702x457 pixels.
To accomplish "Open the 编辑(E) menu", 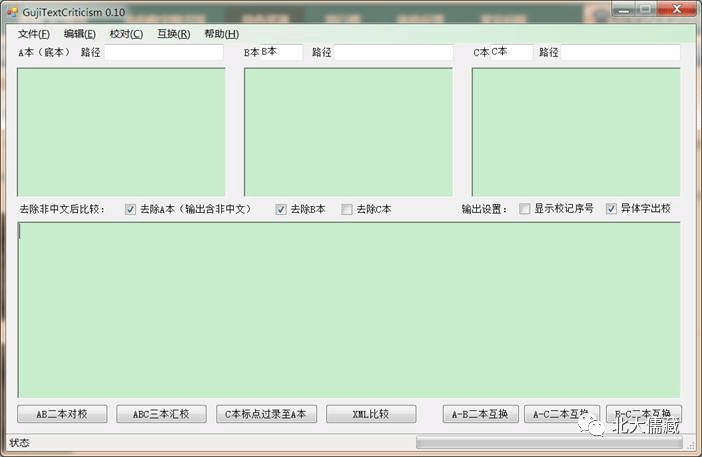I will pyautogui.click(x=80, y=33).
